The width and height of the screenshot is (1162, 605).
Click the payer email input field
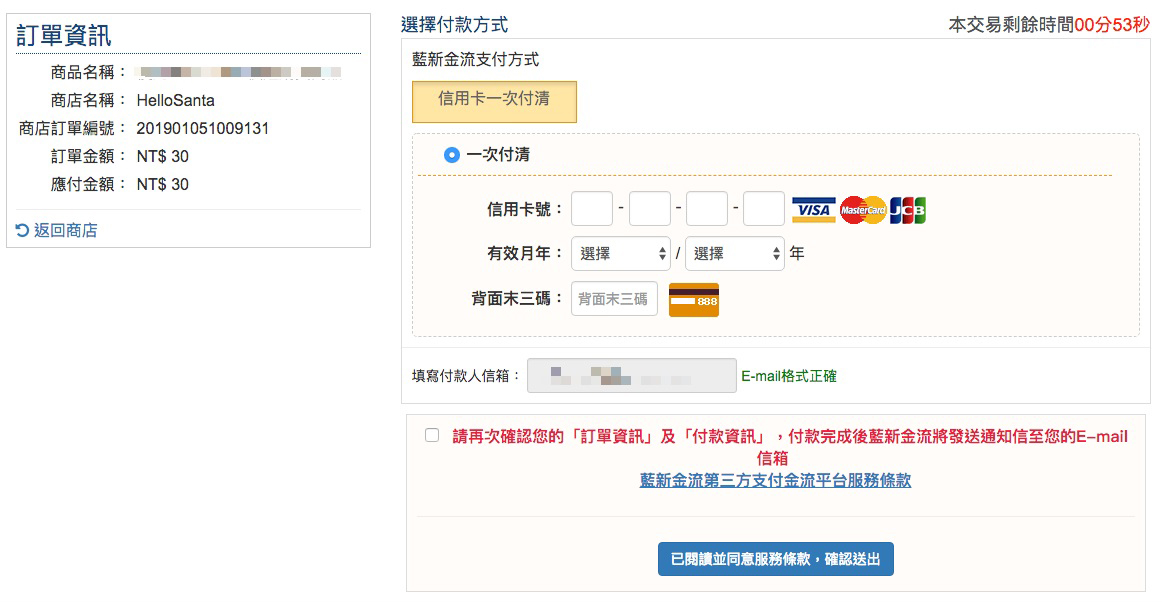click(631, 376)
